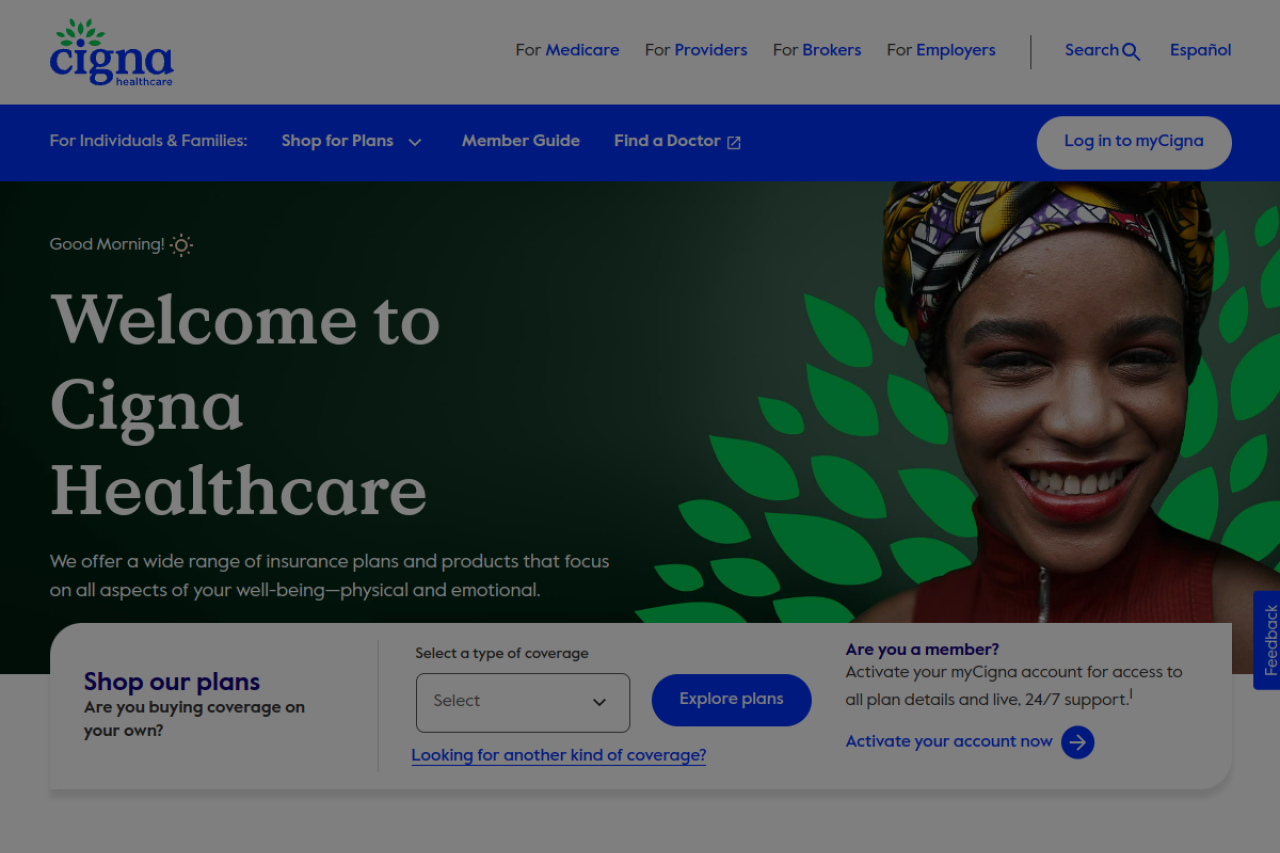This screenshot has height=853, width=1280.
Task: Visit the For Brokers page
Action: [817, 50]
